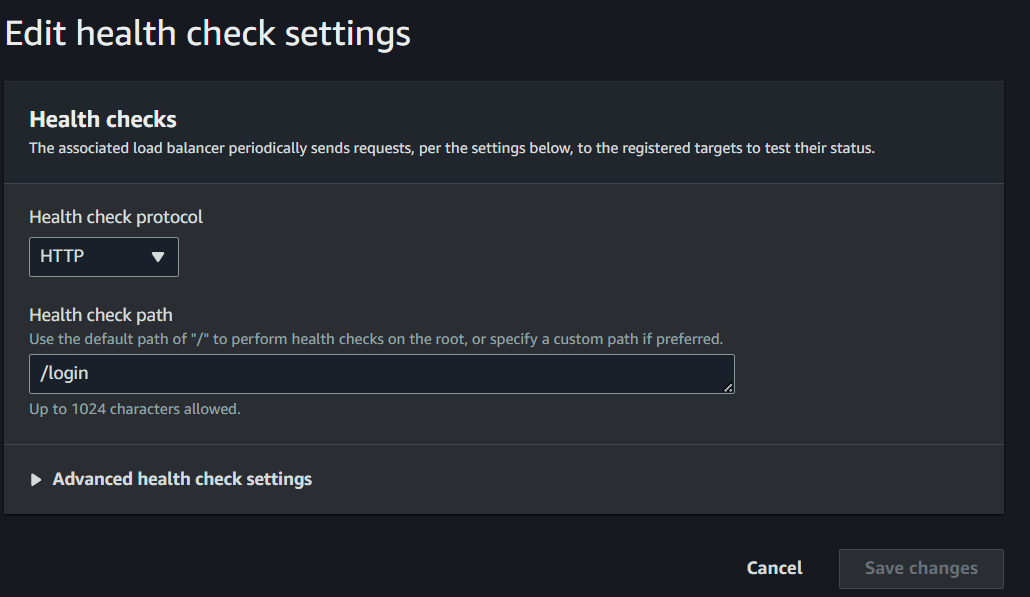Click the downward chevron on the HTTP selector

pyautogui.click(x=159, y=257)
